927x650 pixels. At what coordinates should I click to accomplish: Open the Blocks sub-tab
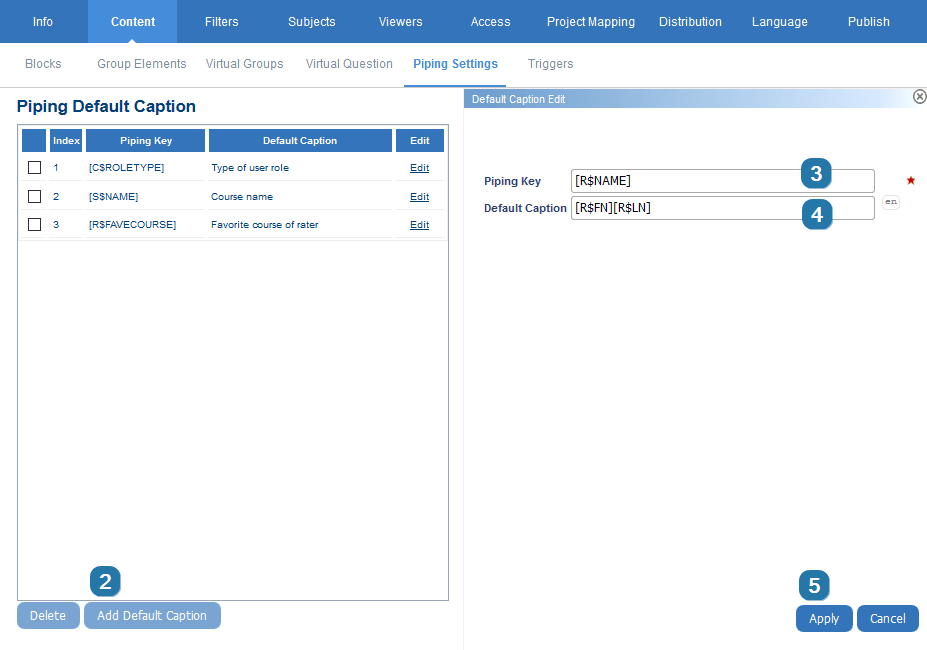coord(43,64)
